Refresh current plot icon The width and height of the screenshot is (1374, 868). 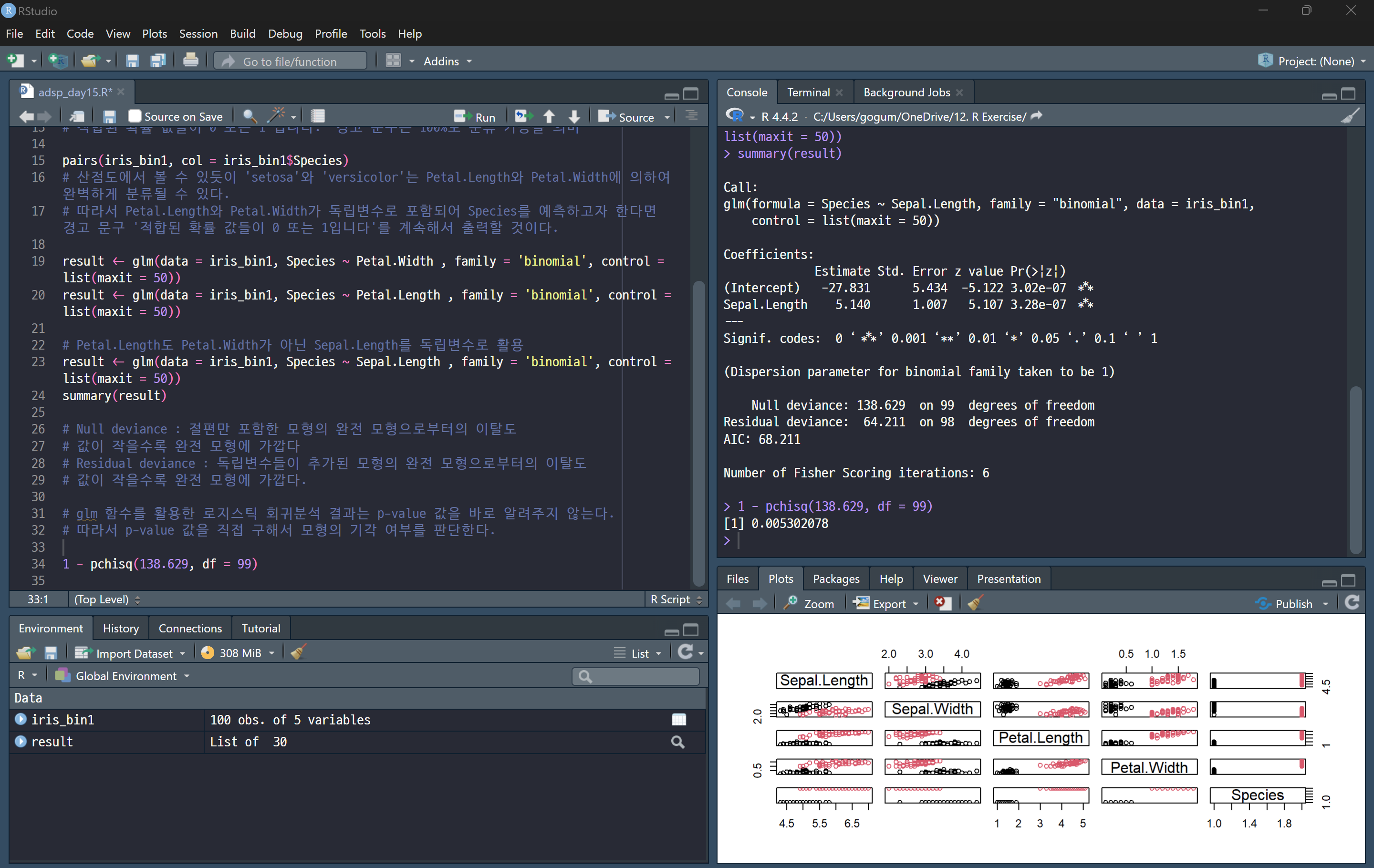point(1353,603)
